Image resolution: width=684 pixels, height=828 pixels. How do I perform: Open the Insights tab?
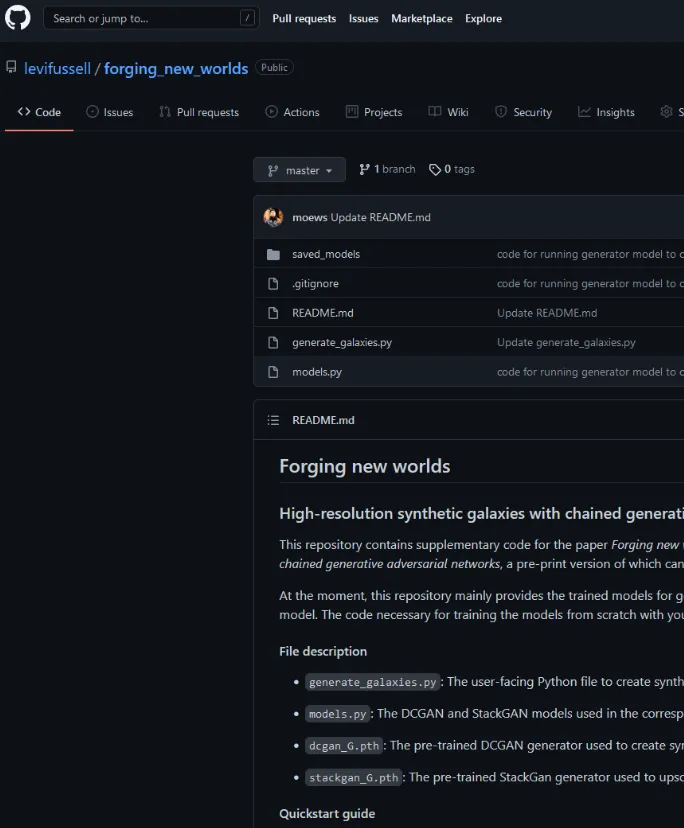click(606, 112)
